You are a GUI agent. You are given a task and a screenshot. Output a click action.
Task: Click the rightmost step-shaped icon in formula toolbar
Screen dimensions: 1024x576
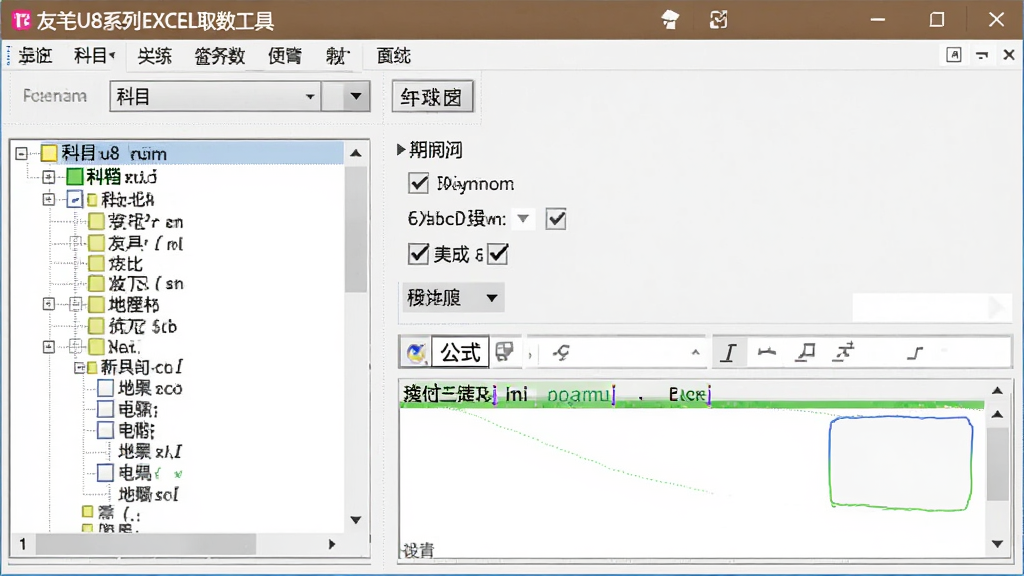[915, 353]
